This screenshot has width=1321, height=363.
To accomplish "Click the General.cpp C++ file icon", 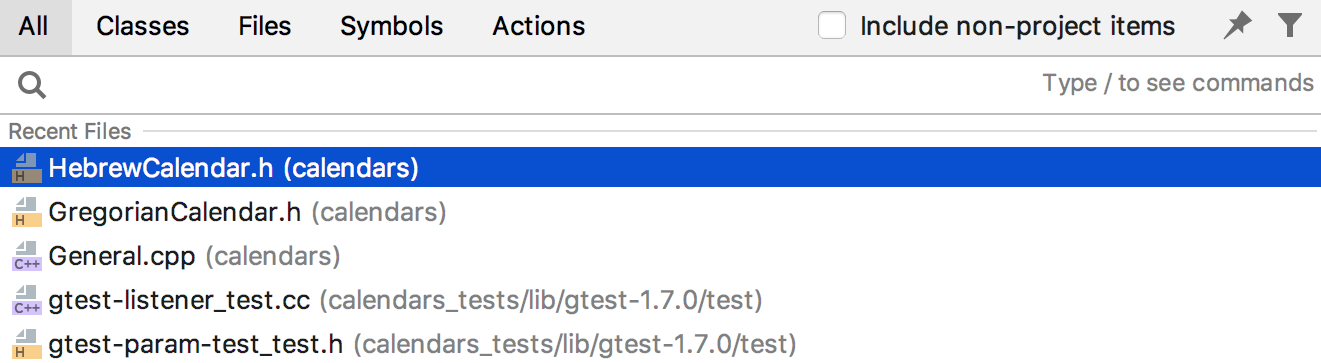I will coord(26,256).
